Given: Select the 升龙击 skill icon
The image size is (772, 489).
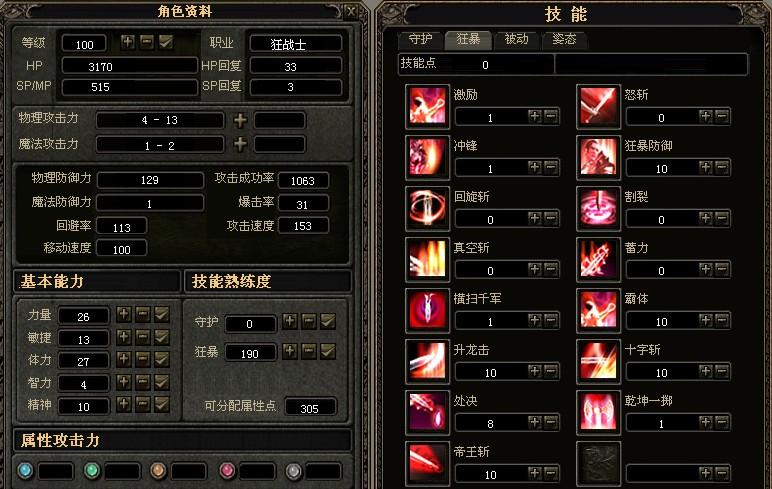Looking at the screenshot, I should (427, 361).
